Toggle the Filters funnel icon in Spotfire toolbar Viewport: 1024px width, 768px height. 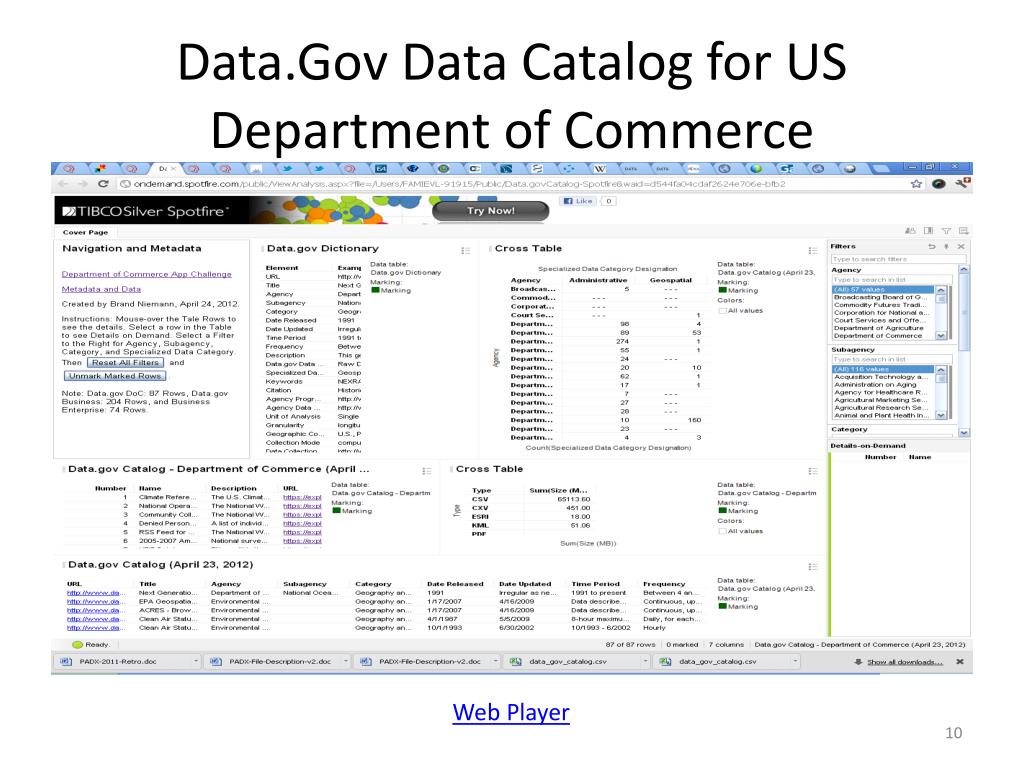[946, 231]
